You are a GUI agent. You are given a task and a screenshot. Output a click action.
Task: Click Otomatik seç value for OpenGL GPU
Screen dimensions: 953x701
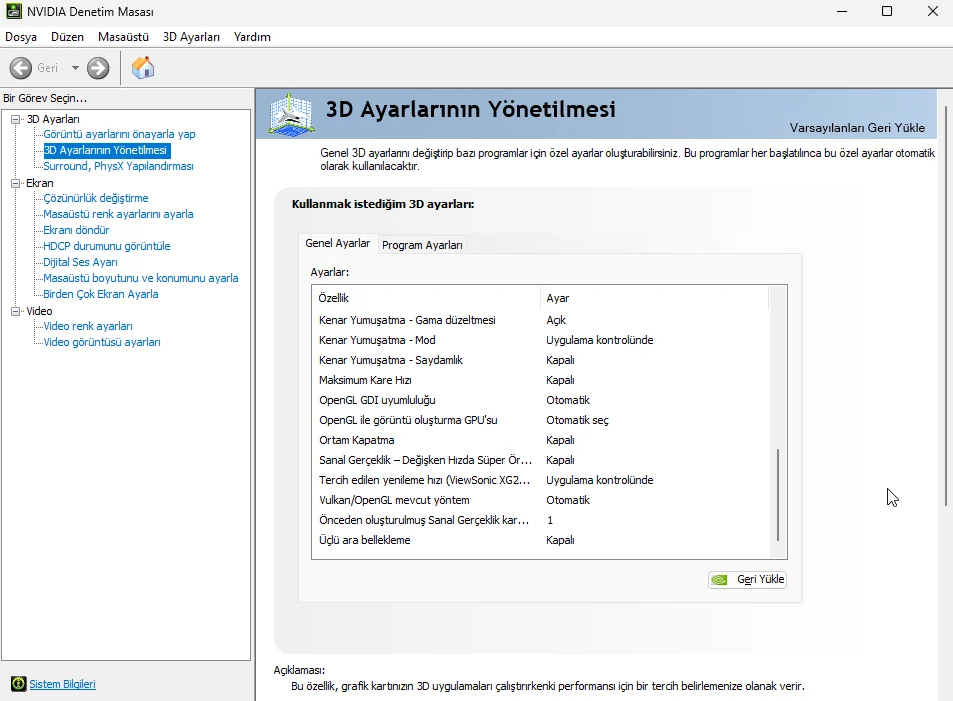pos(577,420)
